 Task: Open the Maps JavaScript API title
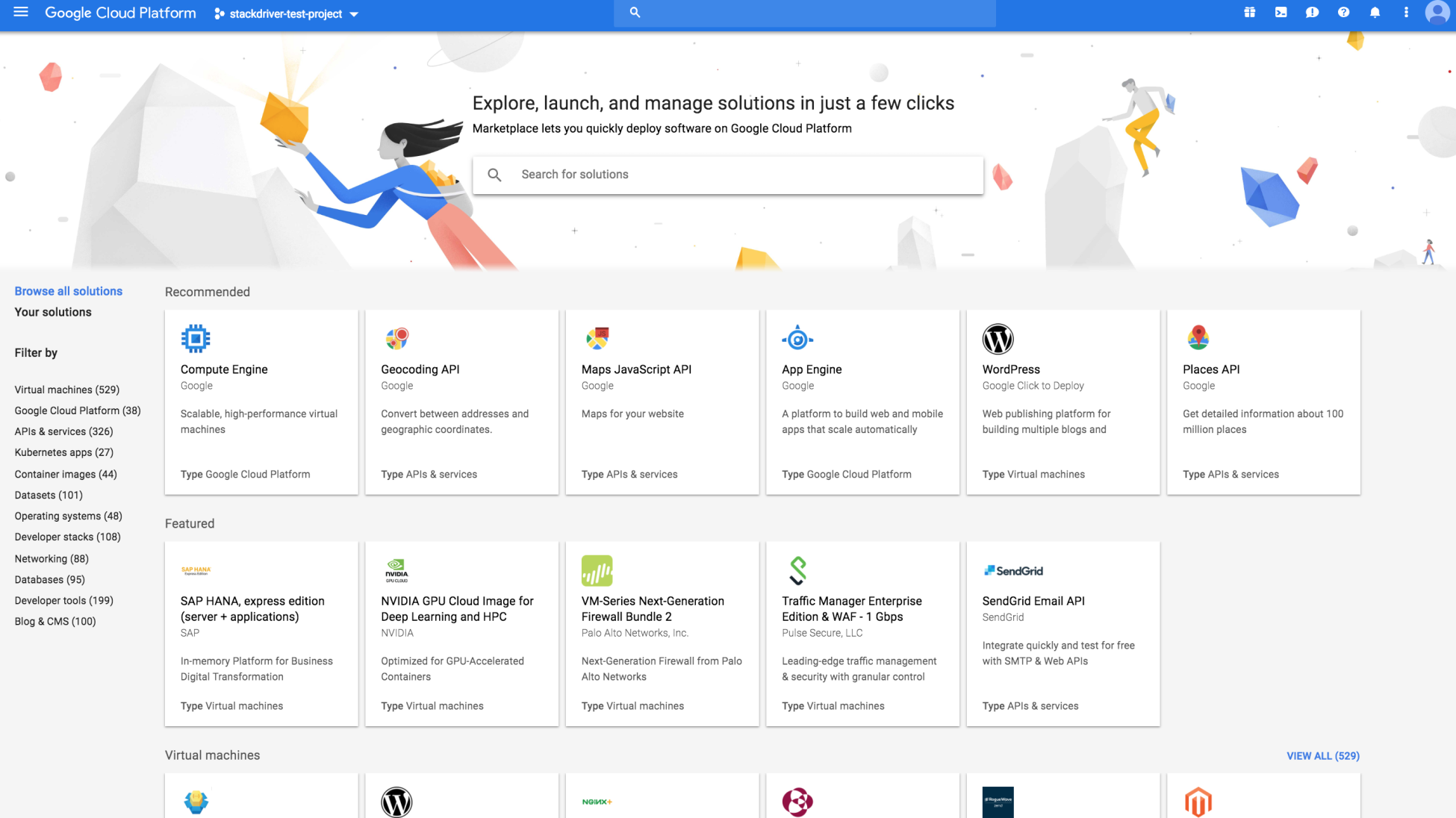click(637, 369)
